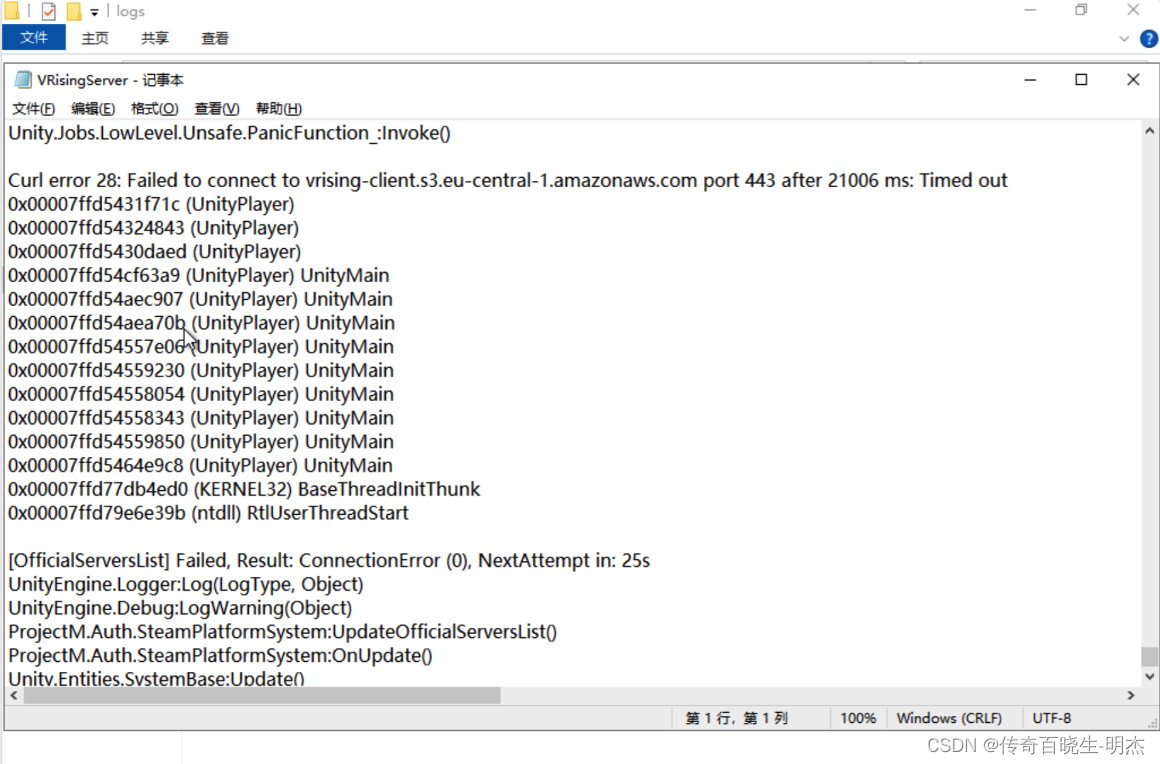Click the UnityEngine.Debug:LogWarning line
The width and height of the screenshot is (1160, 764).
pos(180,608)
